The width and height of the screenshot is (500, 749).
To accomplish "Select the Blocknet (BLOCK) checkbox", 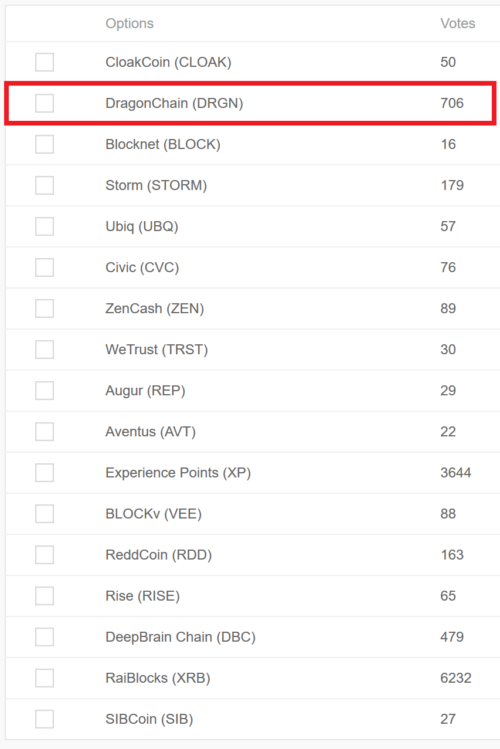I will tap(44, 144).
